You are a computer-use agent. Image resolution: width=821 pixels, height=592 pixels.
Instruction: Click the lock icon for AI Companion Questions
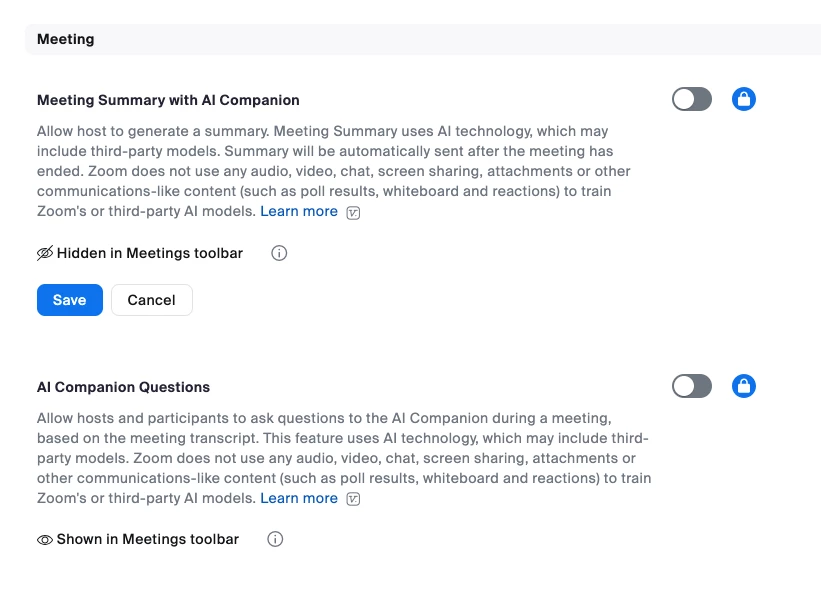point(743,386)
